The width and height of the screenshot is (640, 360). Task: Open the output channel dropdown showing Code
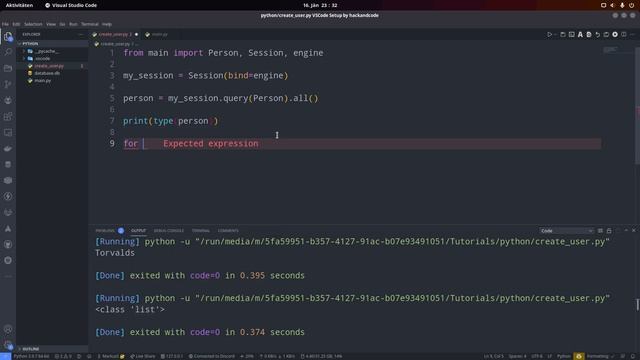tap(567, 231)
